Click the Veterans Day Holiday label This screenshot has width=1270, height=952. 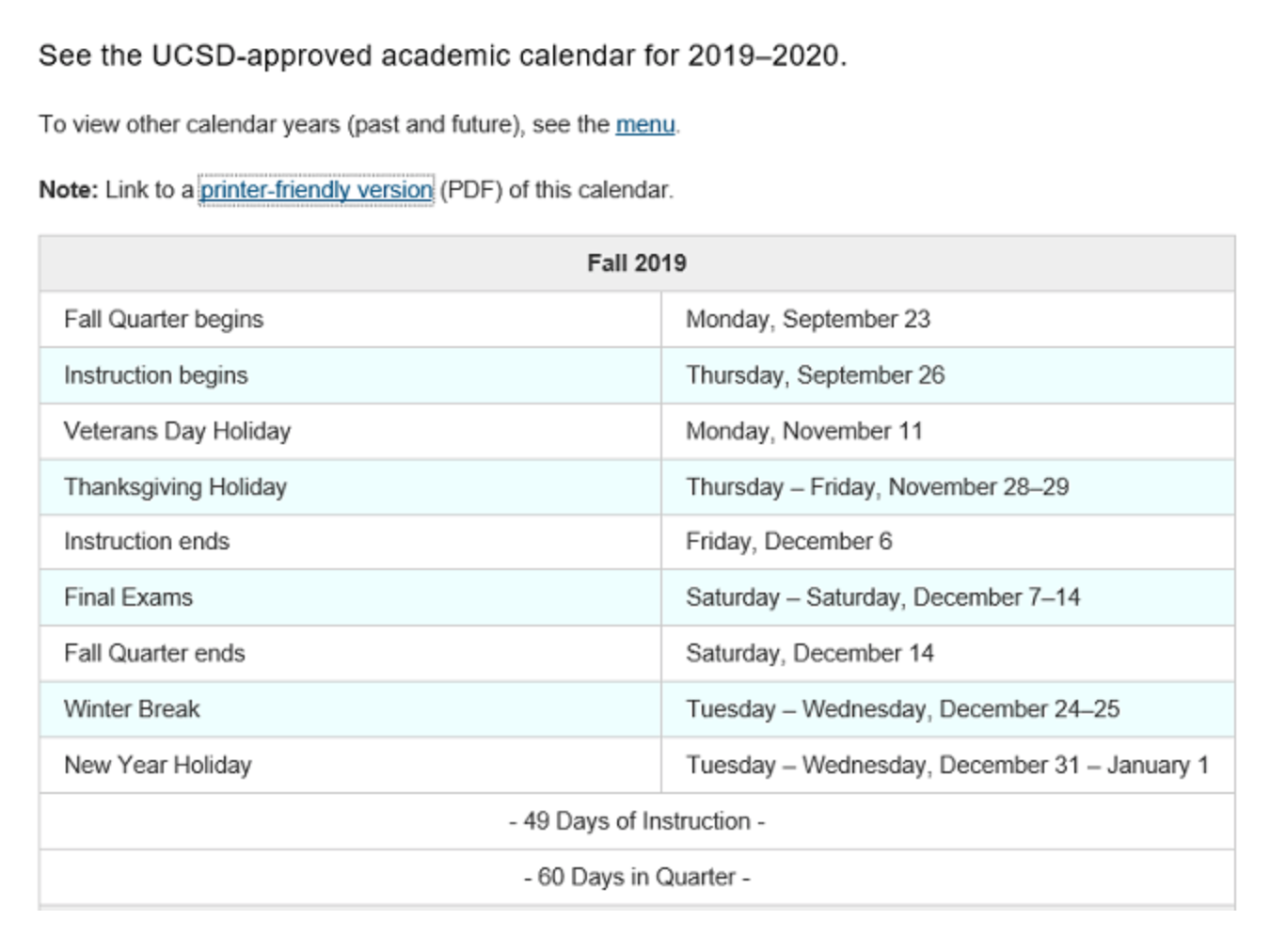click(x=177, y=431)
